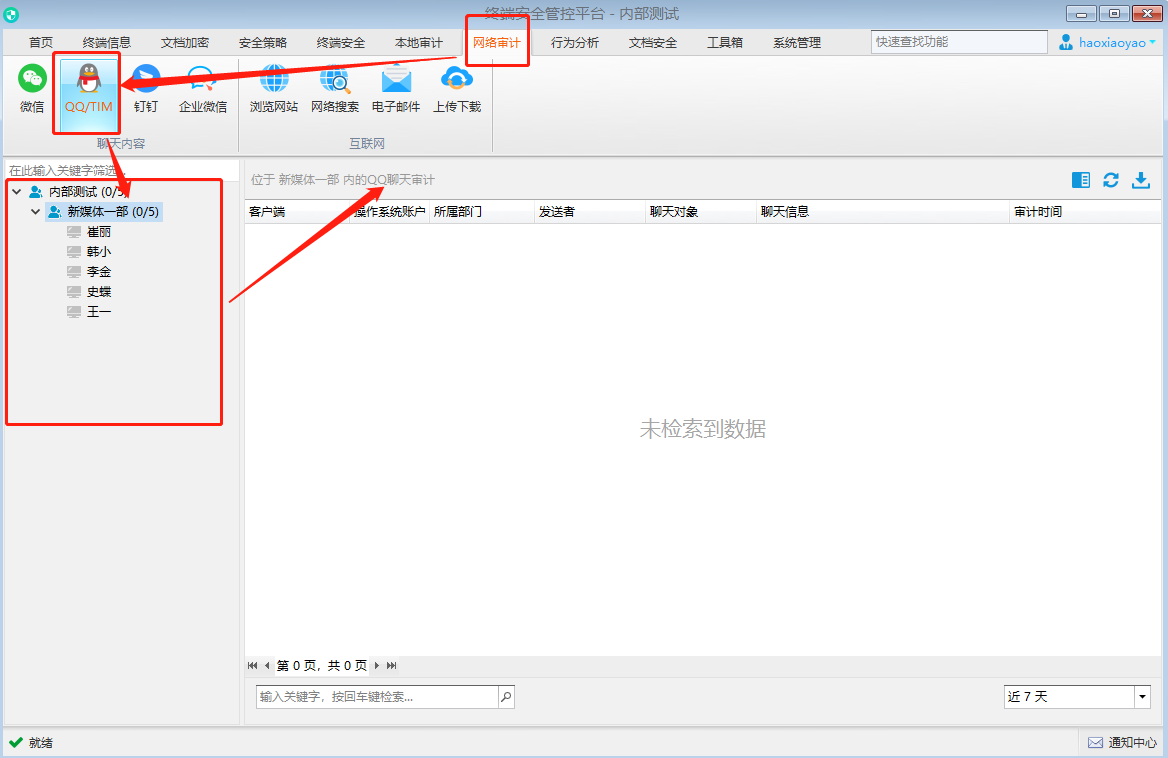Image resolution: width=1168 pixels, height=758 pixels.
Task: Collapse the 新媒体一部 tree node
Action: tap(36, 212)
